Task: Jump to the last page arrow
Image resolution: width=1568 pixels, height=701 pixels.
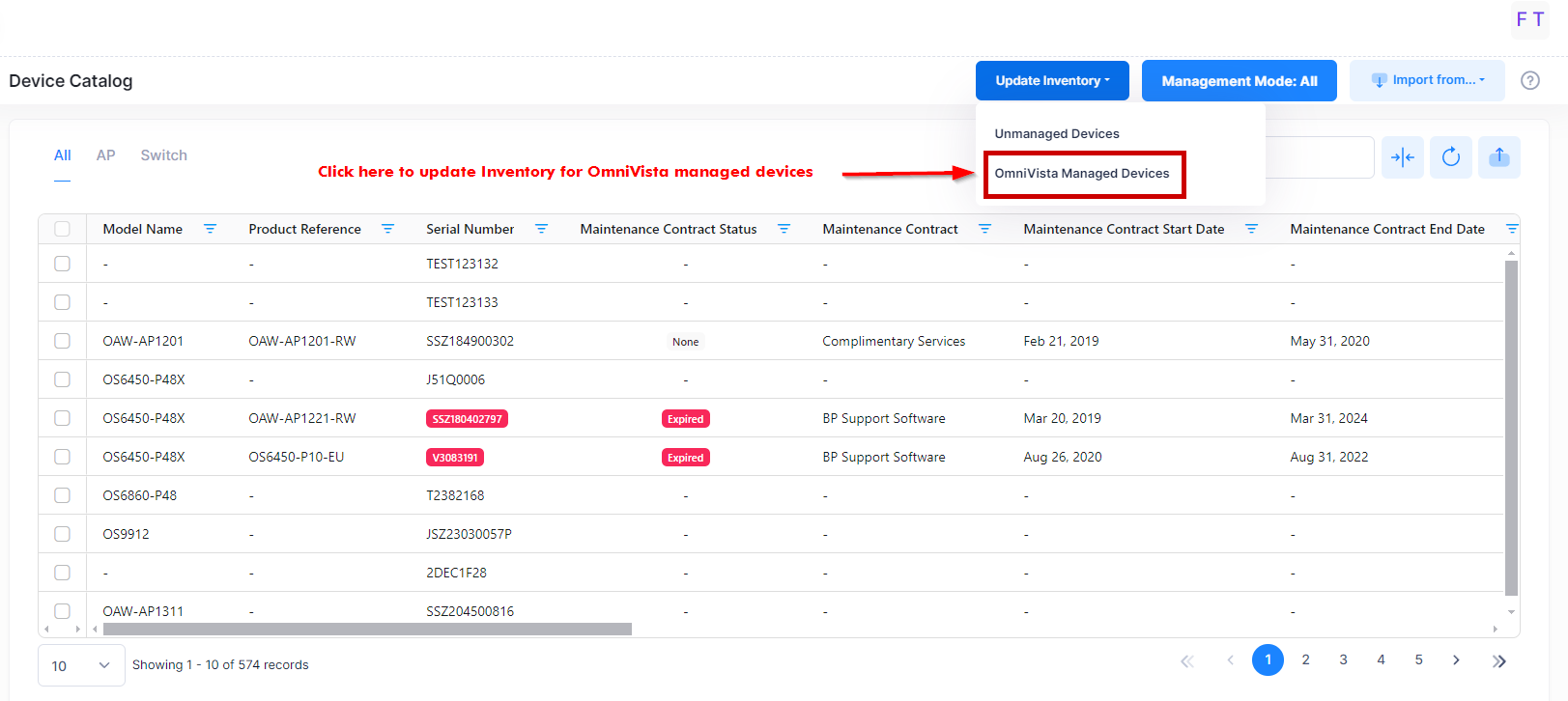Action: pos(1498,660)
